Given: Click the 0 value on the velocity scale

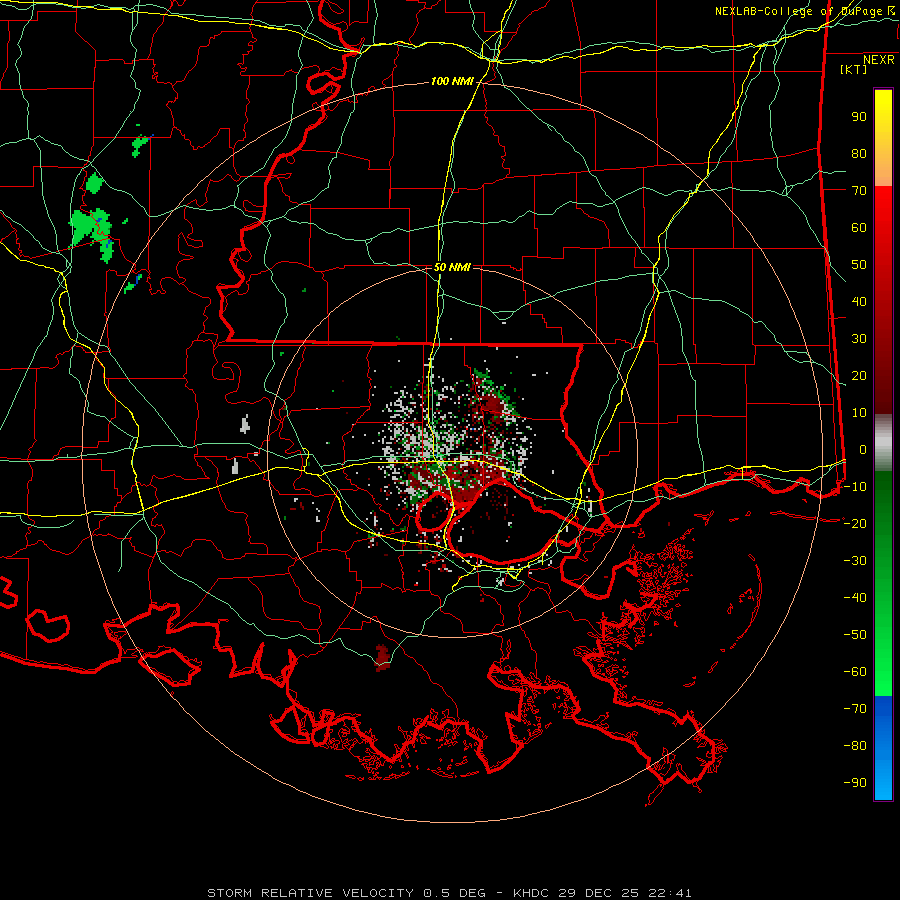Looking at the screenshot, I should pyautogui.click(x=863, y=449).
